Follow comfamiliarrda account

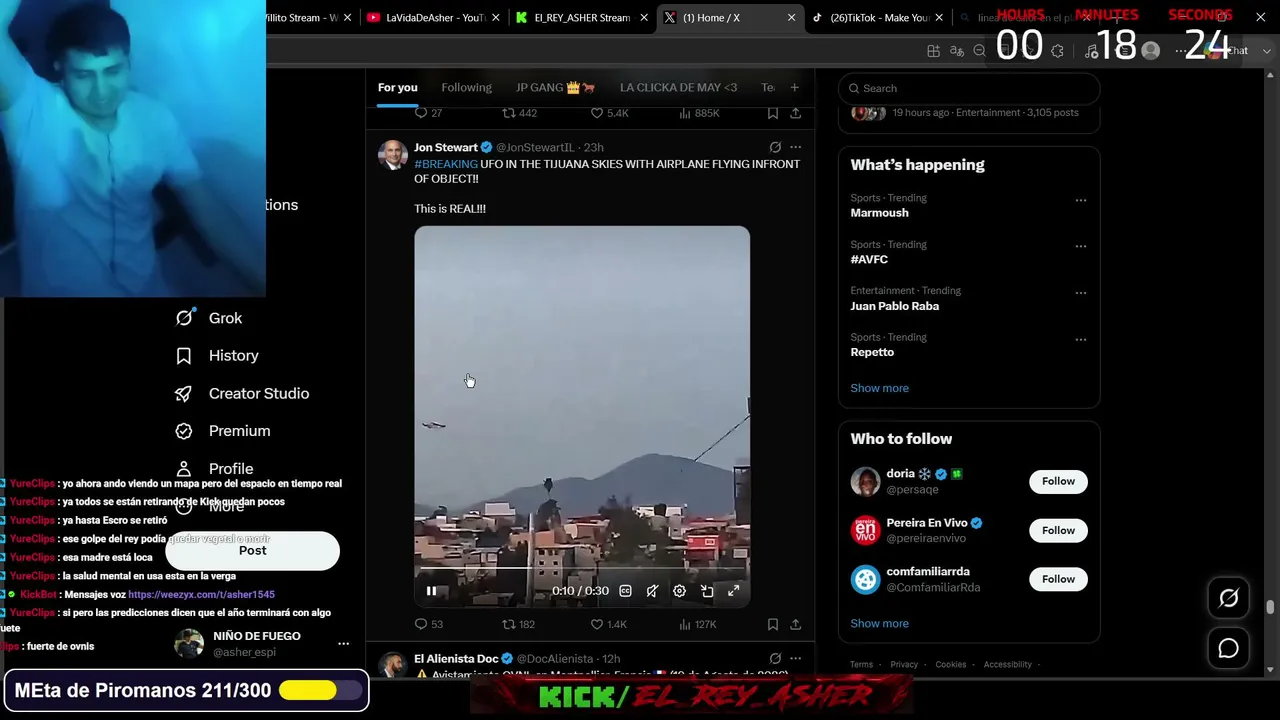pos(1058,579)
